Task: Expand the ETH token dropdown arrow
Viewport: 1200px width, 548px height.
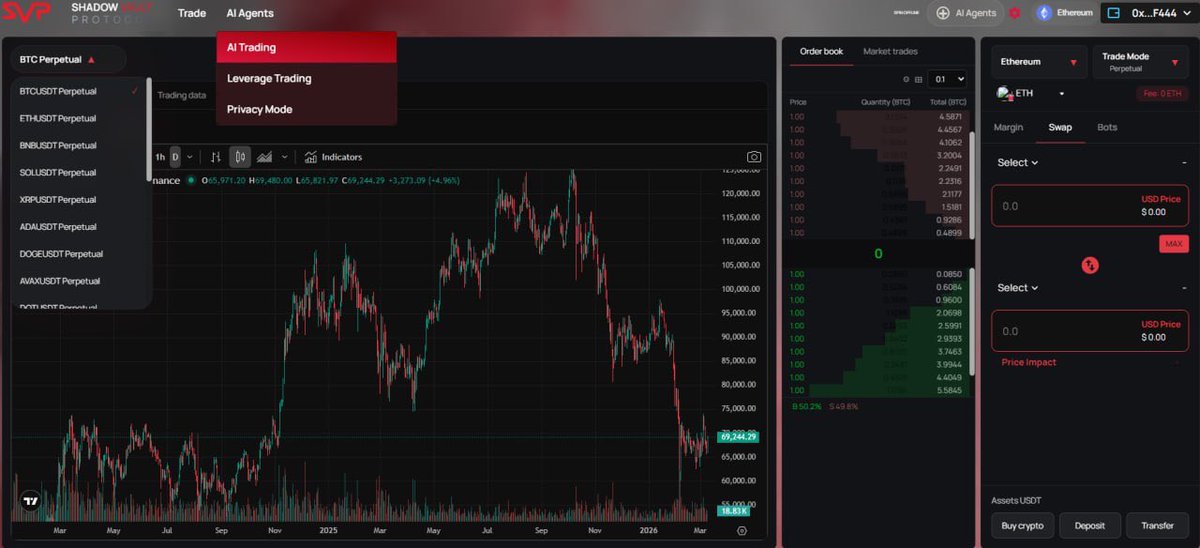Action: (1062, 94)
